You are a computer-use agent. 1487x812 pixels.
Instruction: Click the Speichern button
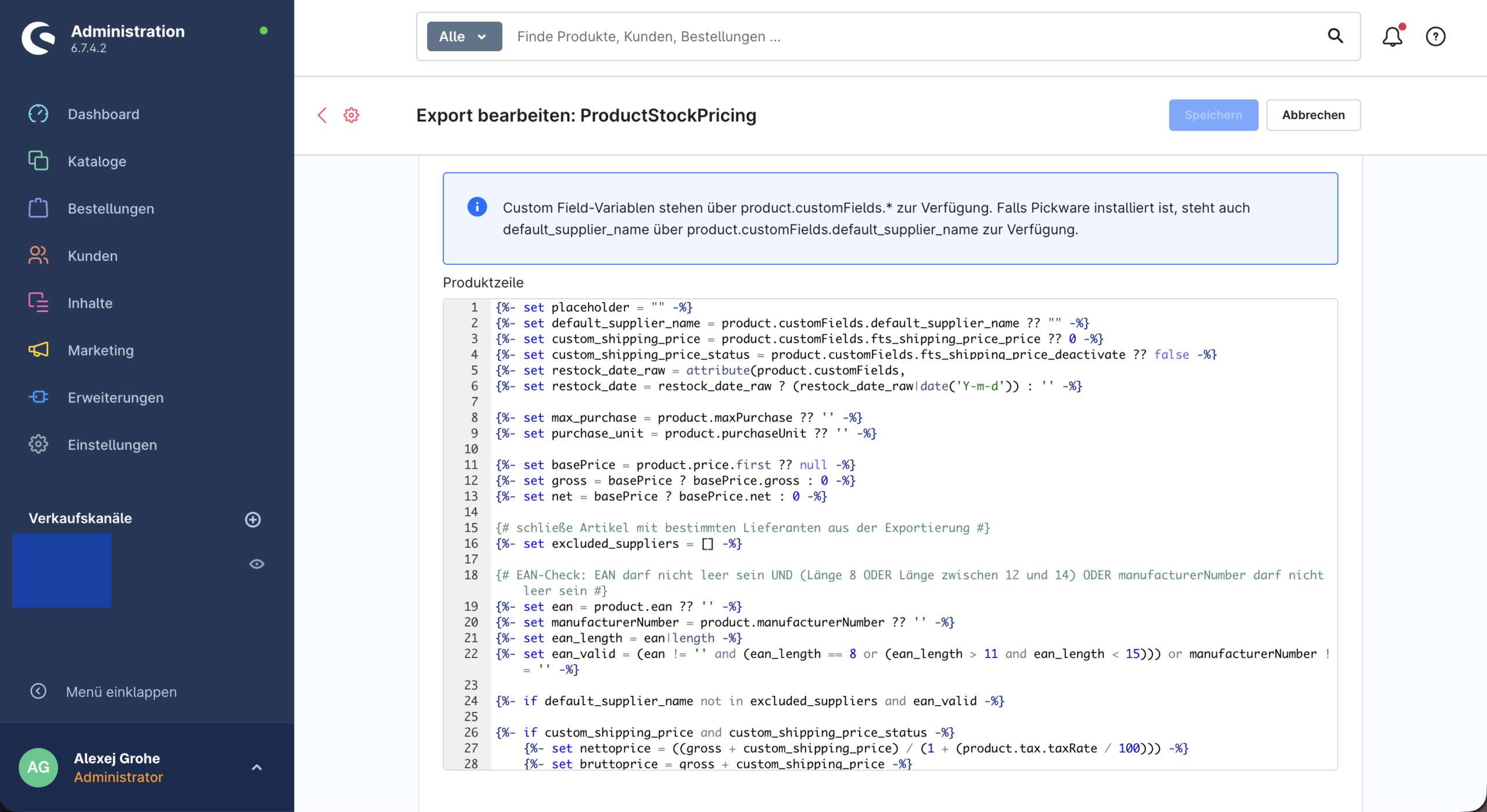pyautogui.click(x=1213, y=115)
